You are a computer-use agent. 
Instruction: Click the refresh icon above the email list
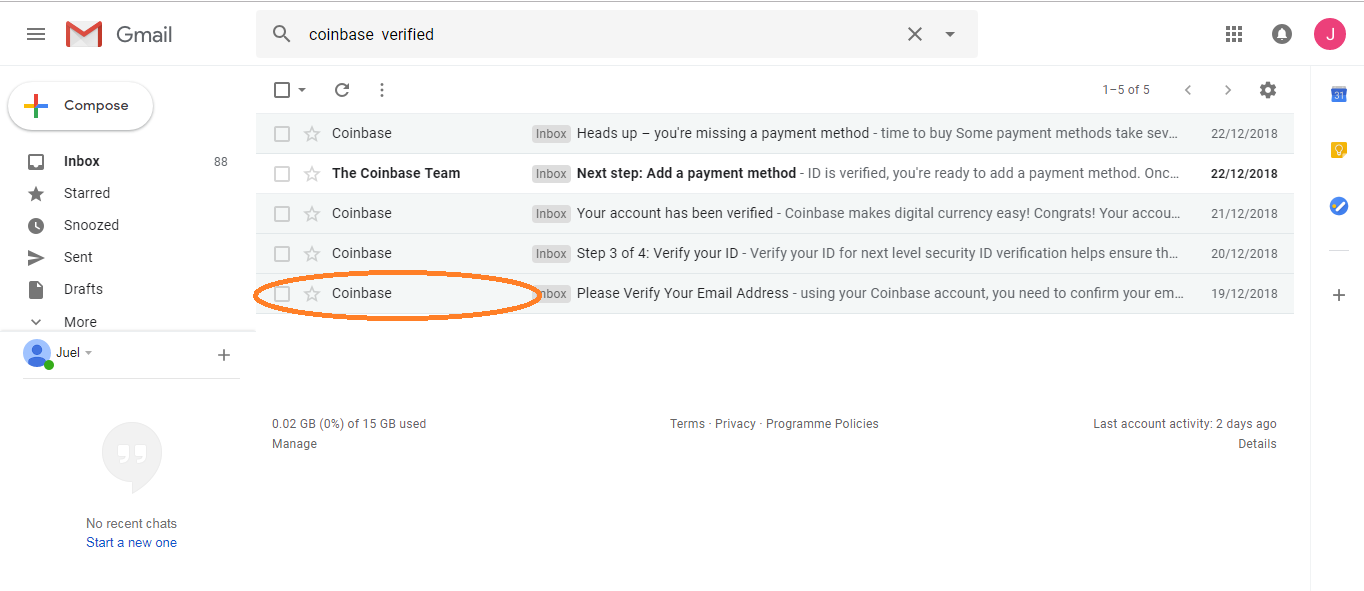(x=342, y=90)
